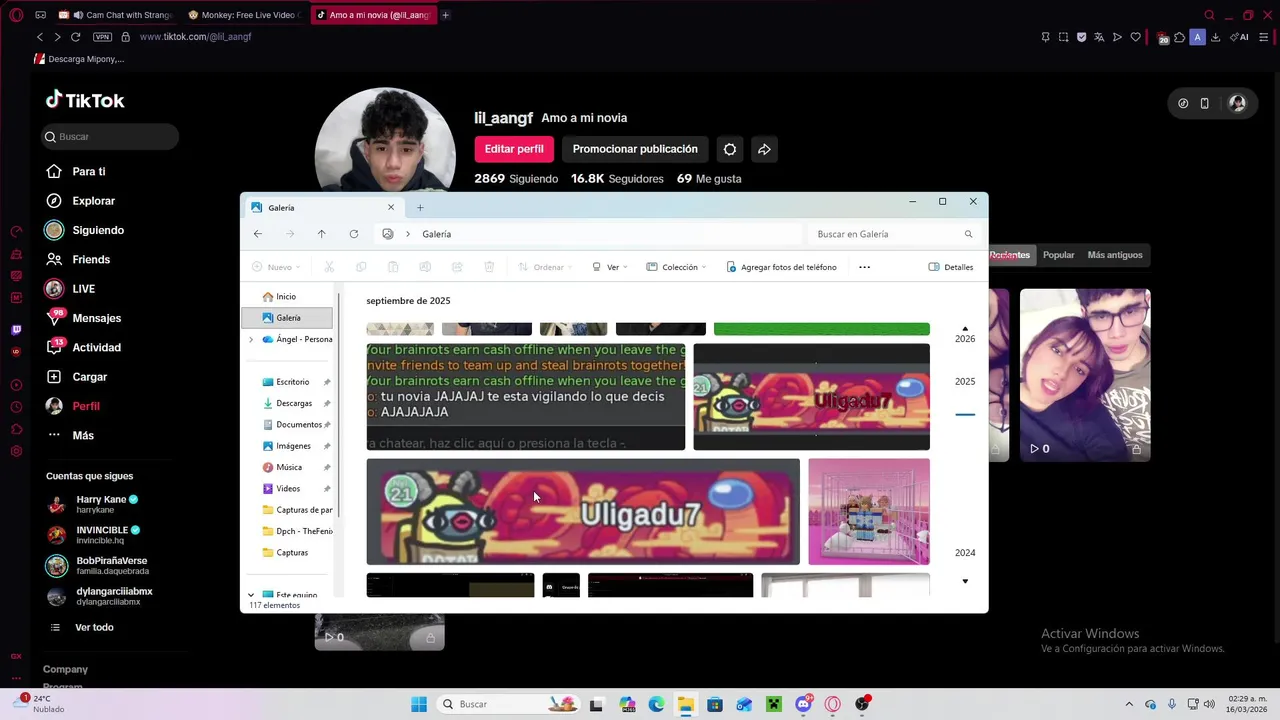This screenshot has width=1280, height=720.
Task: Select the Más antiguos sort tab
Action: [x=1115, y=255]
